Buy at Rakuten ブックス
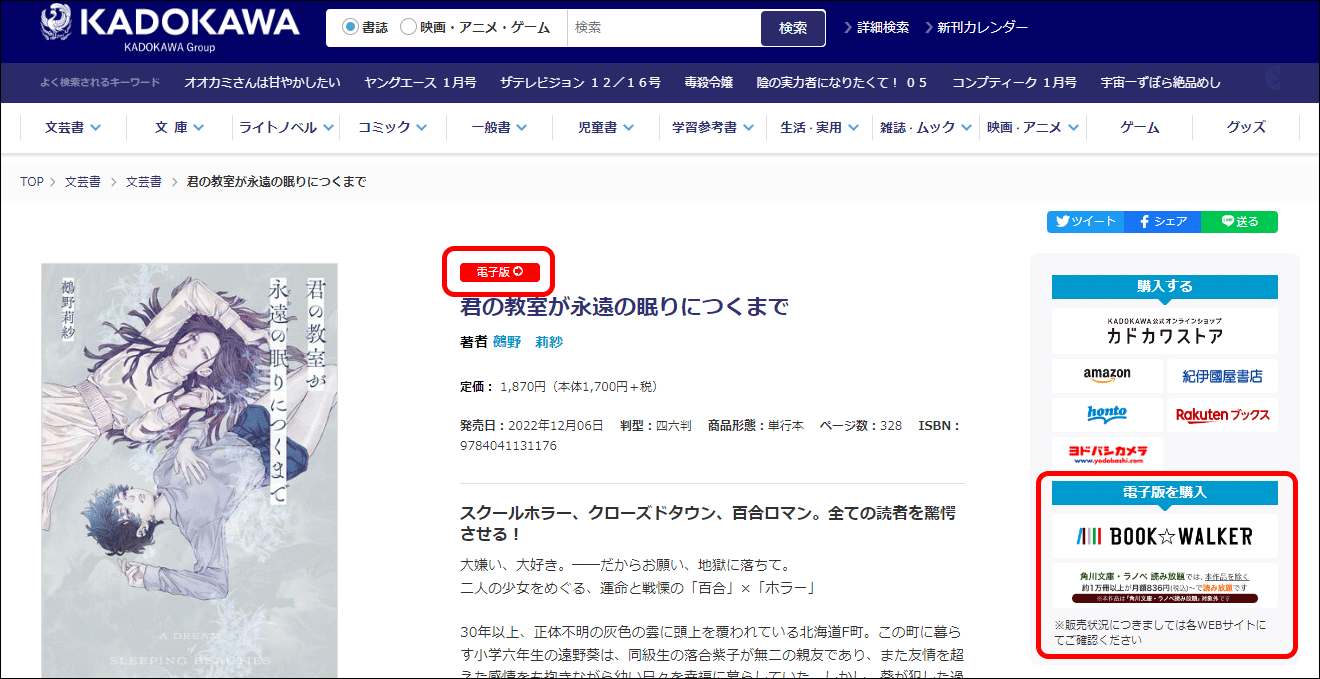Image resolution: width=1320 pixels, height=679 pixels. coord(1222,414)
